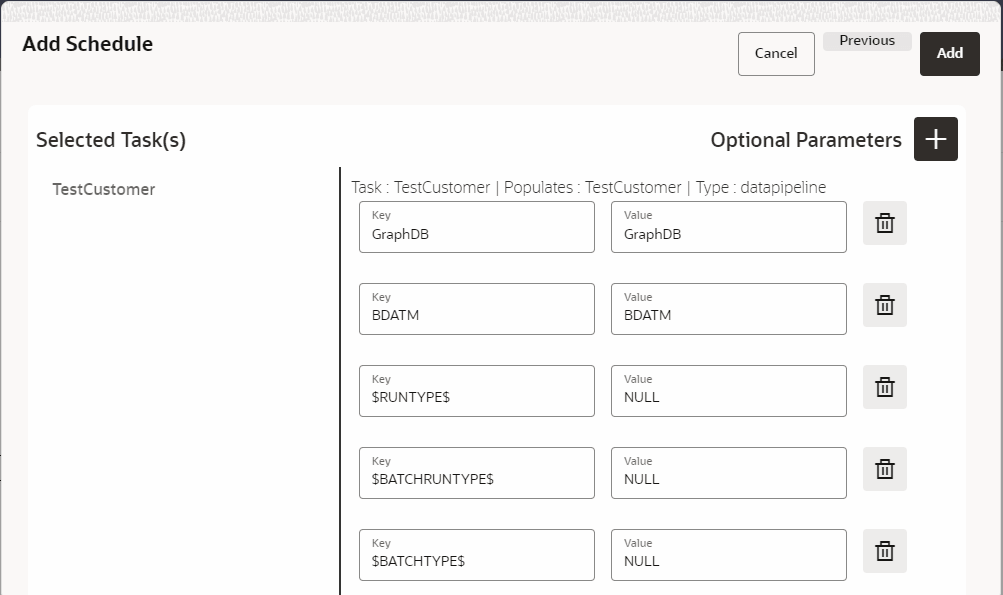1003x595 pixels.
Task: Click the NULL value field for $BATCHTYPE$
Action: [x=728, y=562]
